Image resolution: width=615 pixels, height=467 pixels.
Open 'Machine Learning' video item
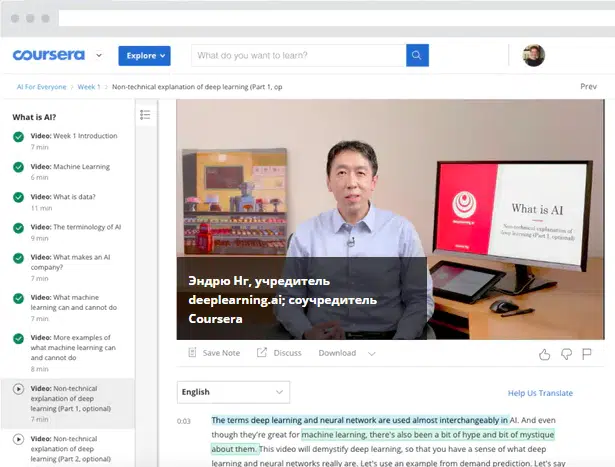click(x=70, y=172)
